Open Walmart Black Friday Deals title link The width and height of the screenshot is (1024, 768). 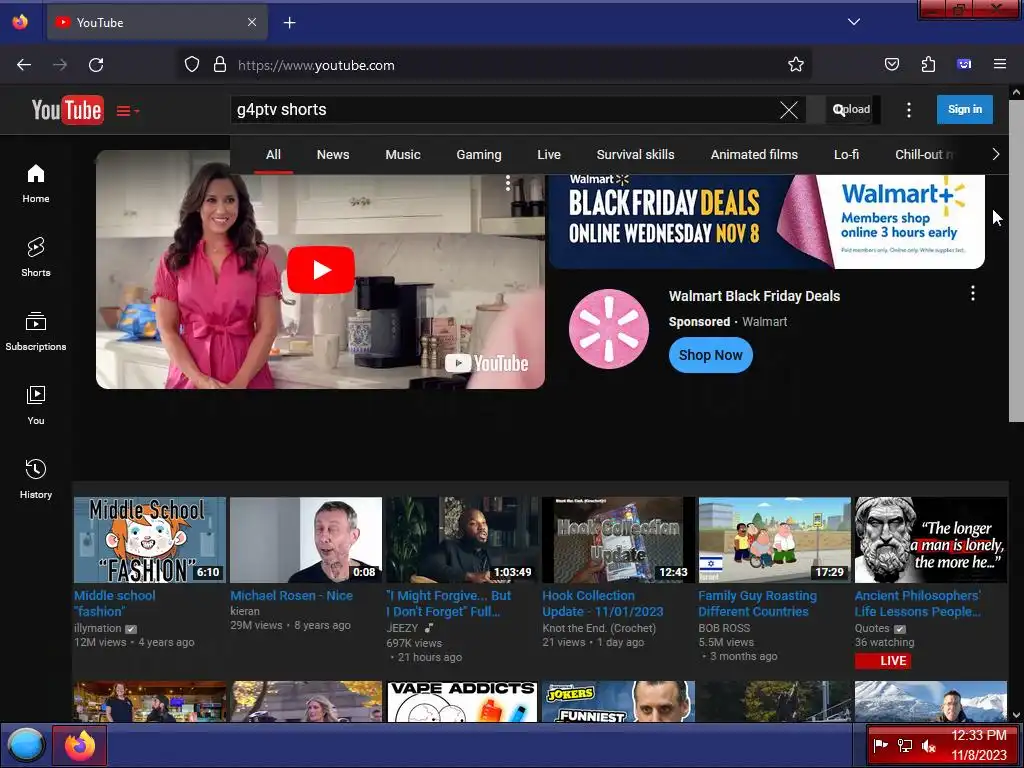click(754, 296)
